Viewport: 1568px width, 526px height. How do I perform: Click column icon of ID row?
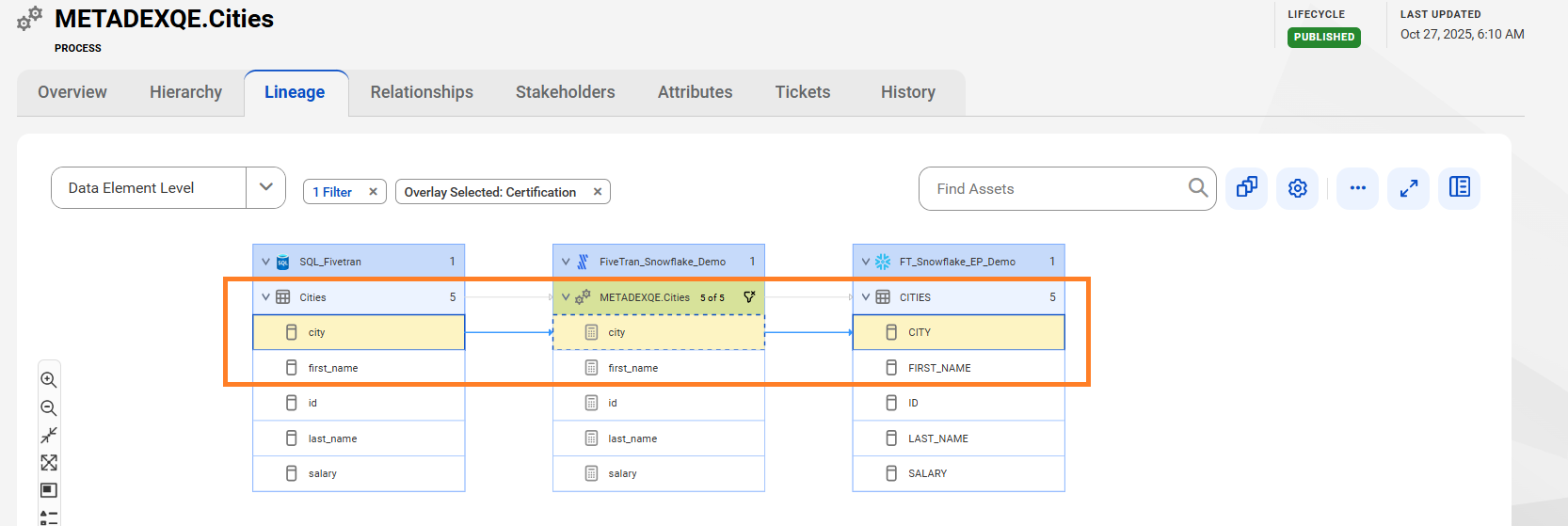click(x=891, y=403)
